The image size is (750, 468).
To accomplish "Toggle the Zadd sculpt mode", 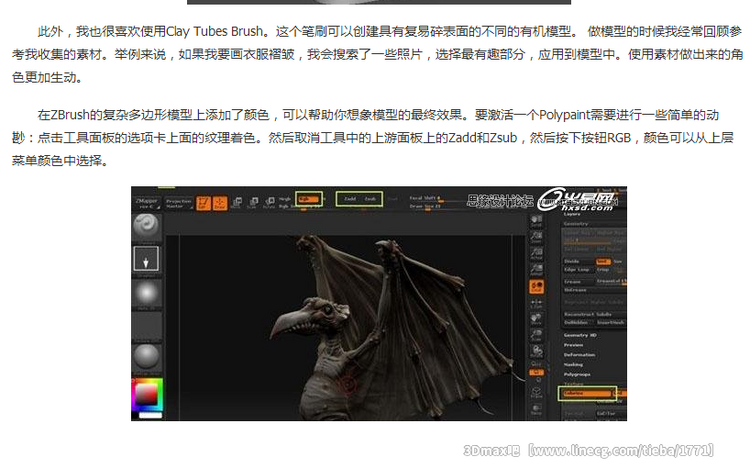I will (350, 199).
